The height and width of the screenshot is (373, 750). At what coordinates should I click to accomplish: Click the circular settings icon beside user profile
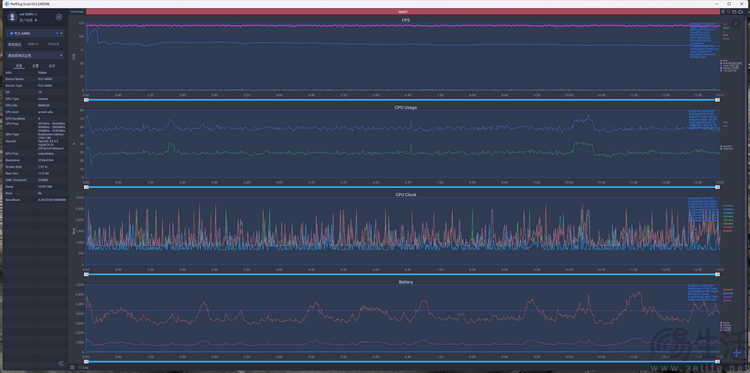(59, 17)
